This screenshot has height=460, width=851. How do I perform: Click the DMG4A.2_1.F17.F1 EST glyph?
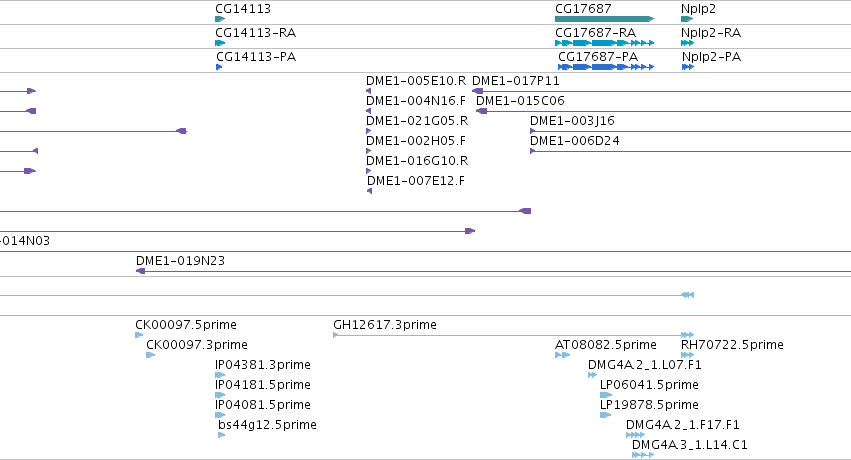pos(635,435)
